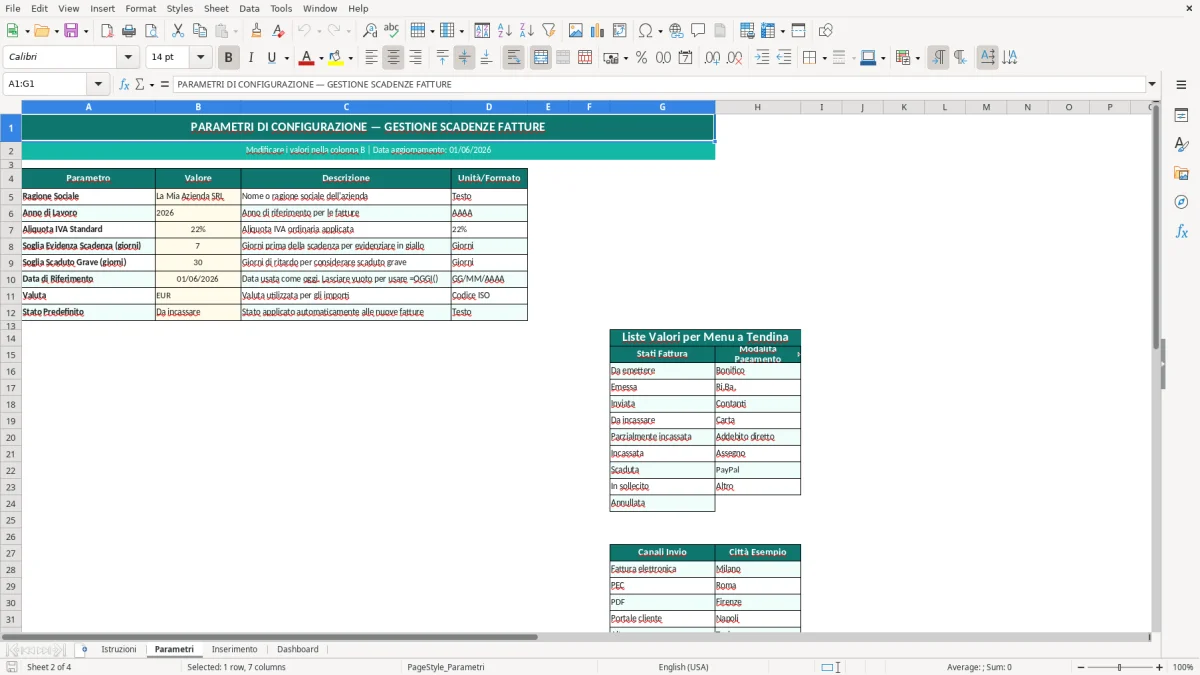
Task: Toggle Italic formatting
Action: tap(250, 58)
